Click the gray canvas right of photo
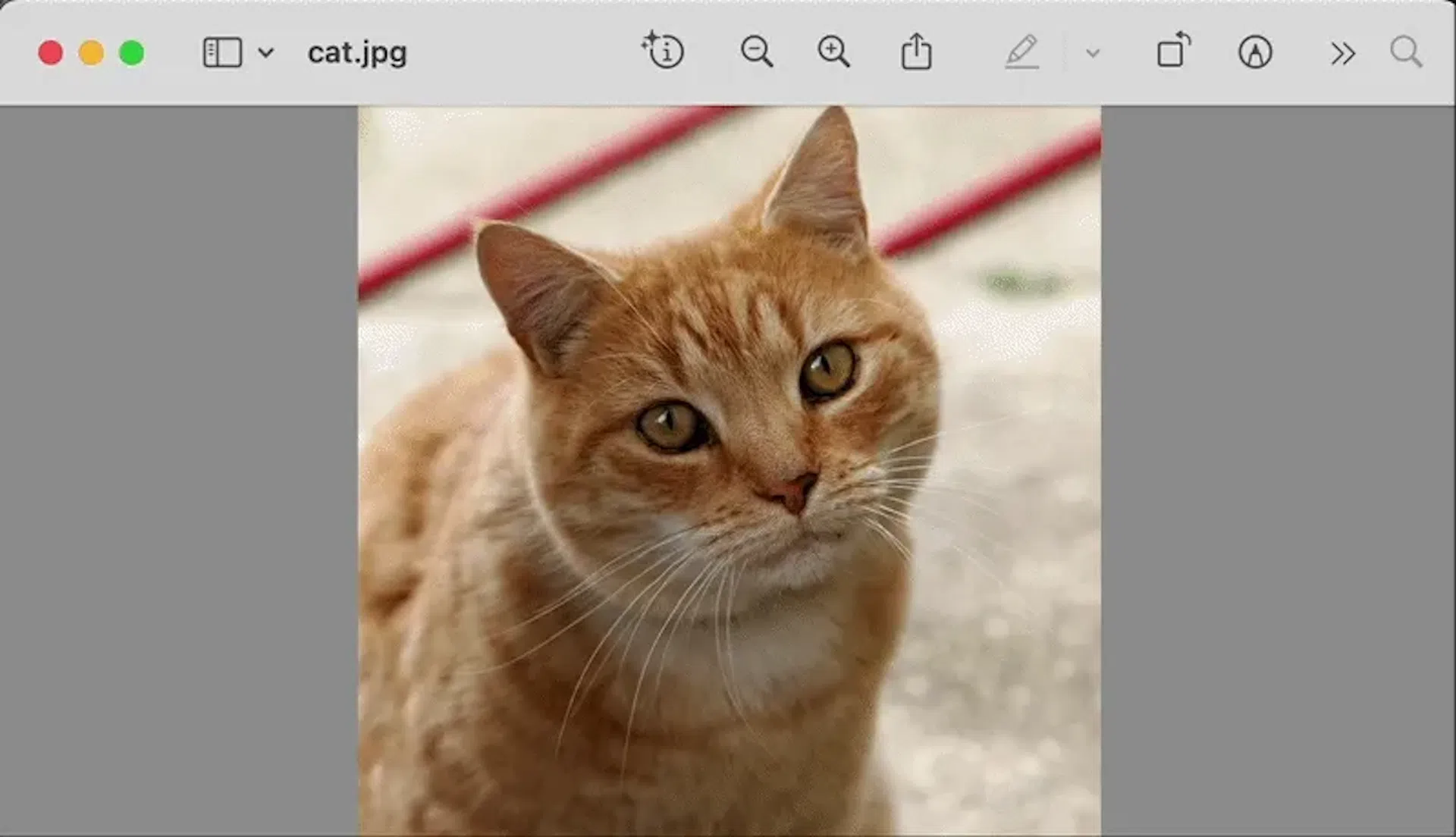 1278,470
